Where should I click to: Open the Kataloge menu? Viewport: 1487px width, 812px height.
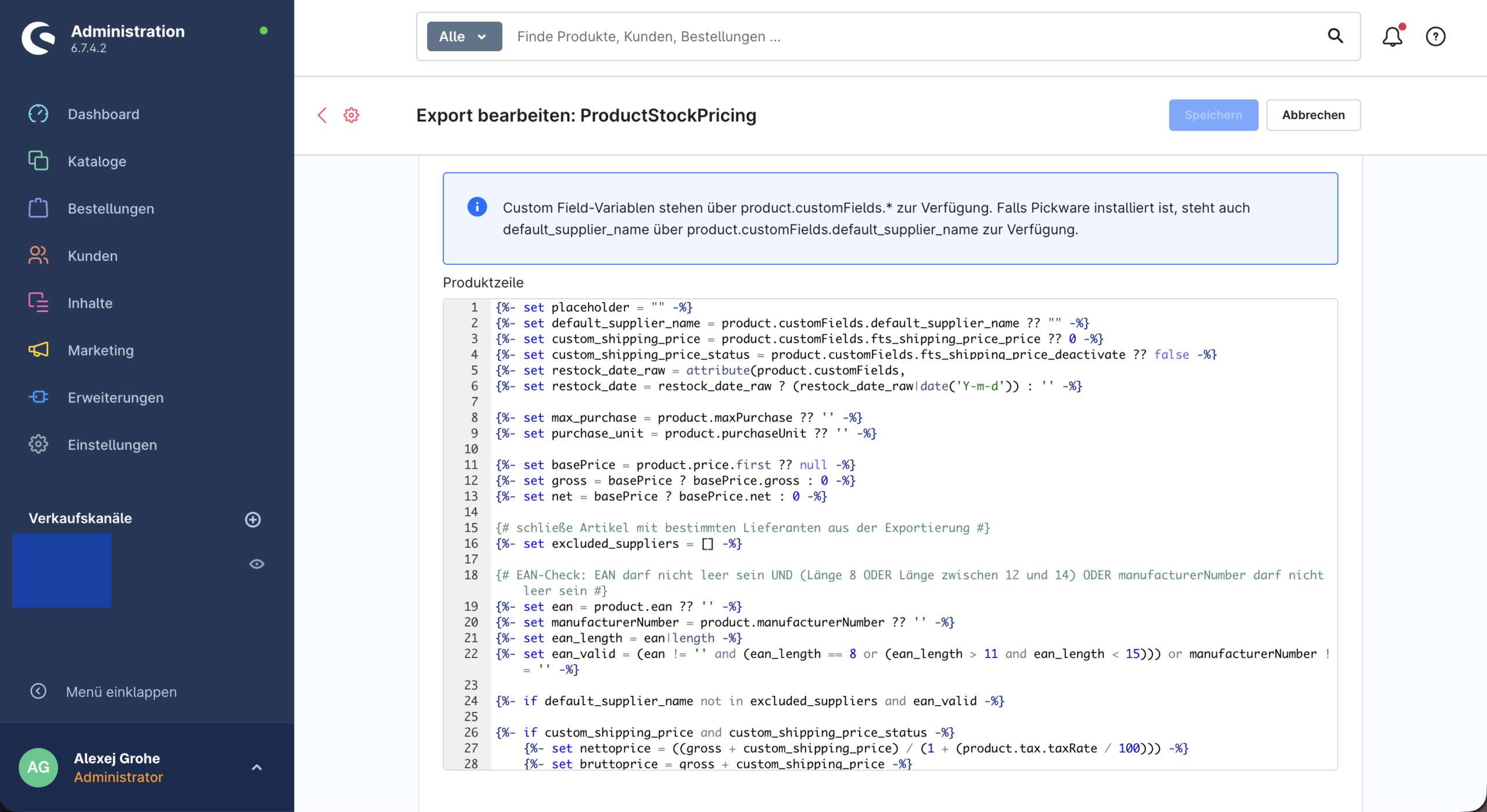coord(96,161)
